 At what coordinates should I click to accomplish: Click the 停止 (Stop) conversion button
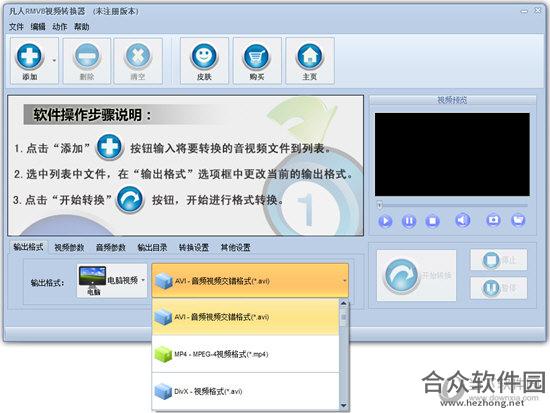pos(498,260)
